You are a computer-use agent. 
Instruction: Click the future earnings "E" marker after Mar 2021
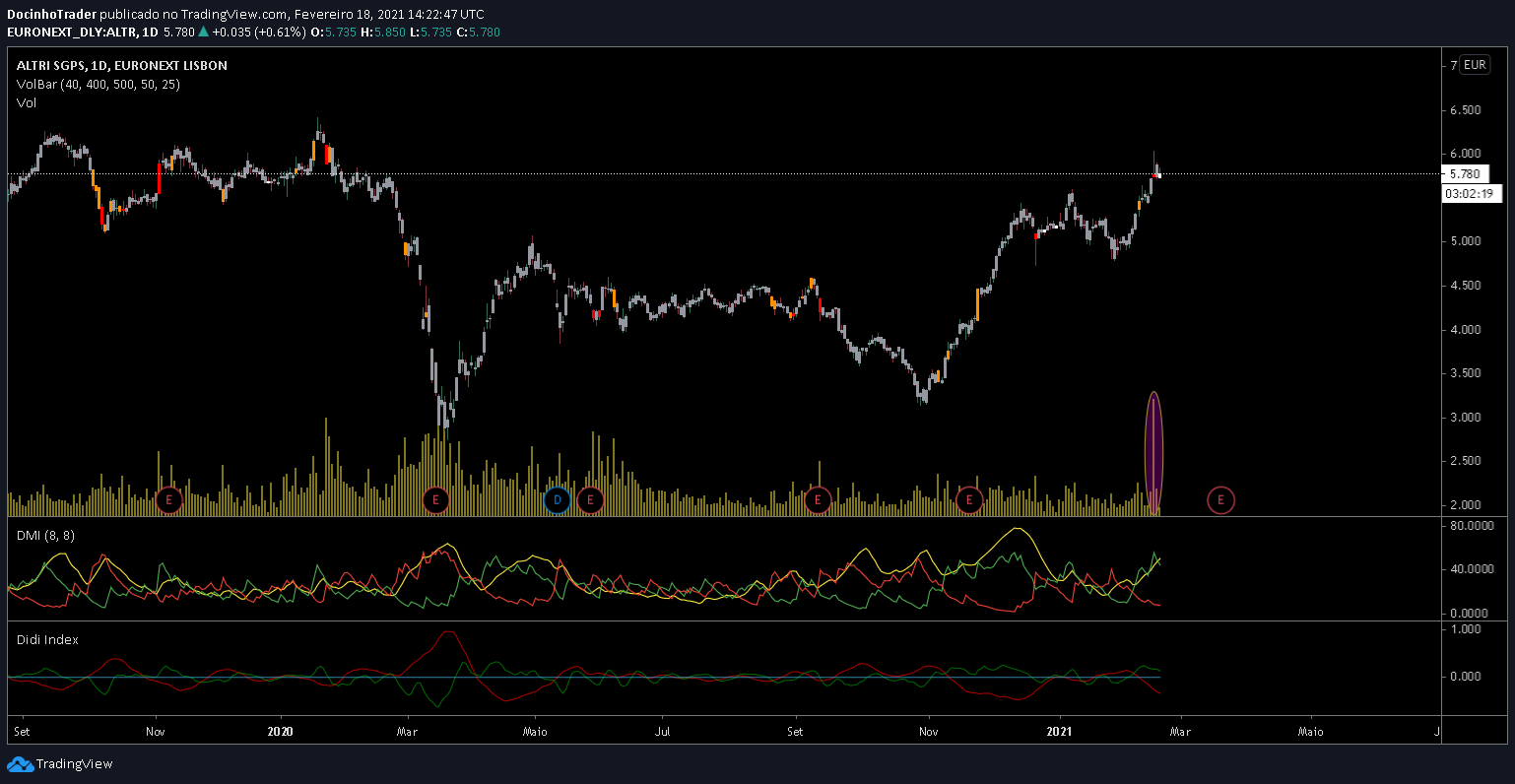pos(1220,500)
